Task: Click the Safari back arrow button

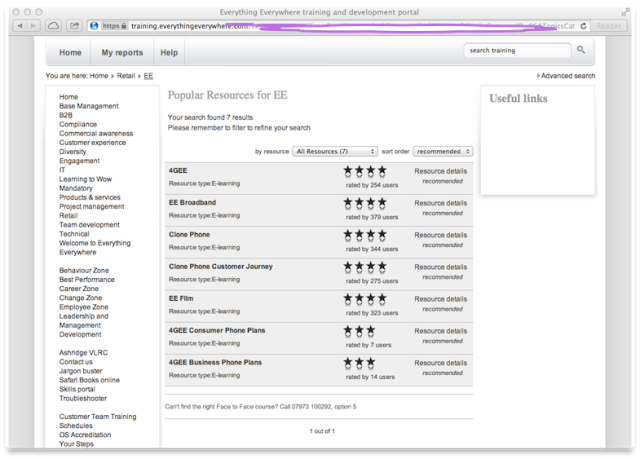Action: [20, 26]
